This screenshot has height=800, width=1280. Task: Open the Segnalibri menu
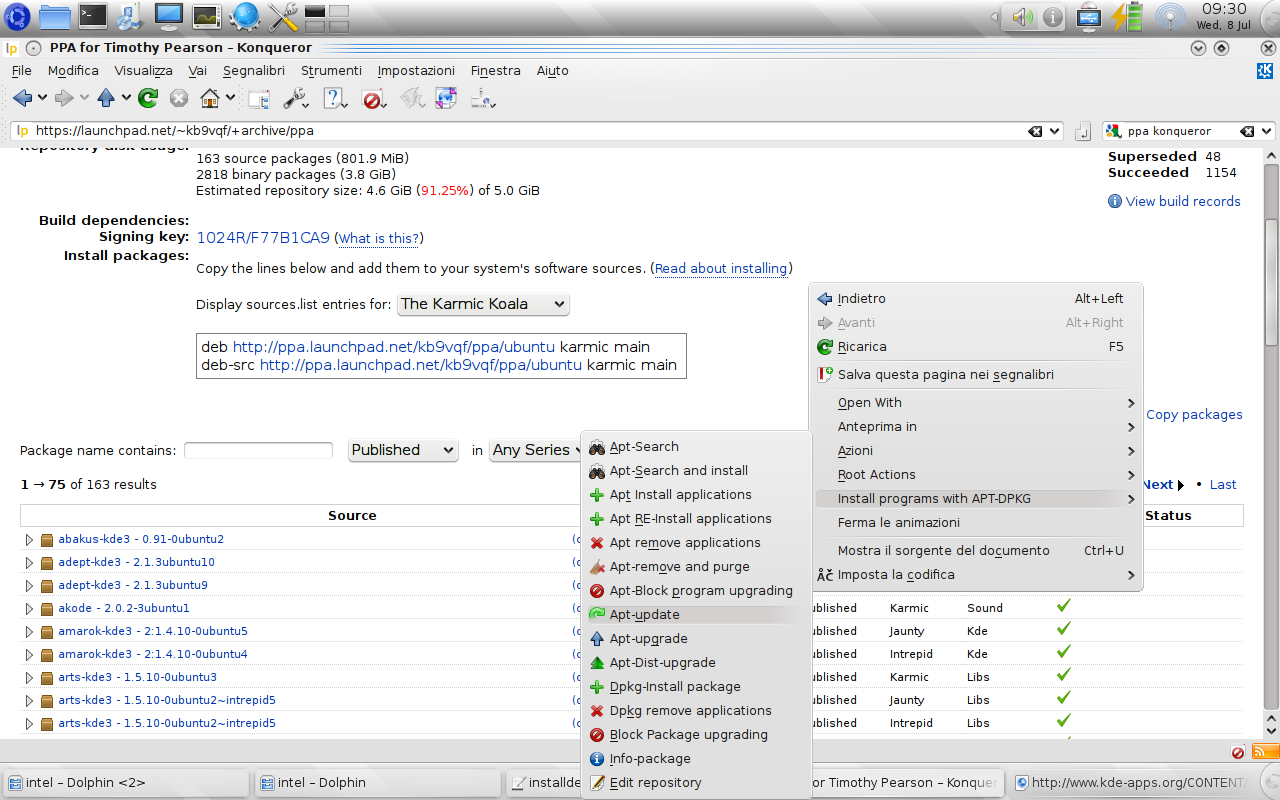[254, 71]
